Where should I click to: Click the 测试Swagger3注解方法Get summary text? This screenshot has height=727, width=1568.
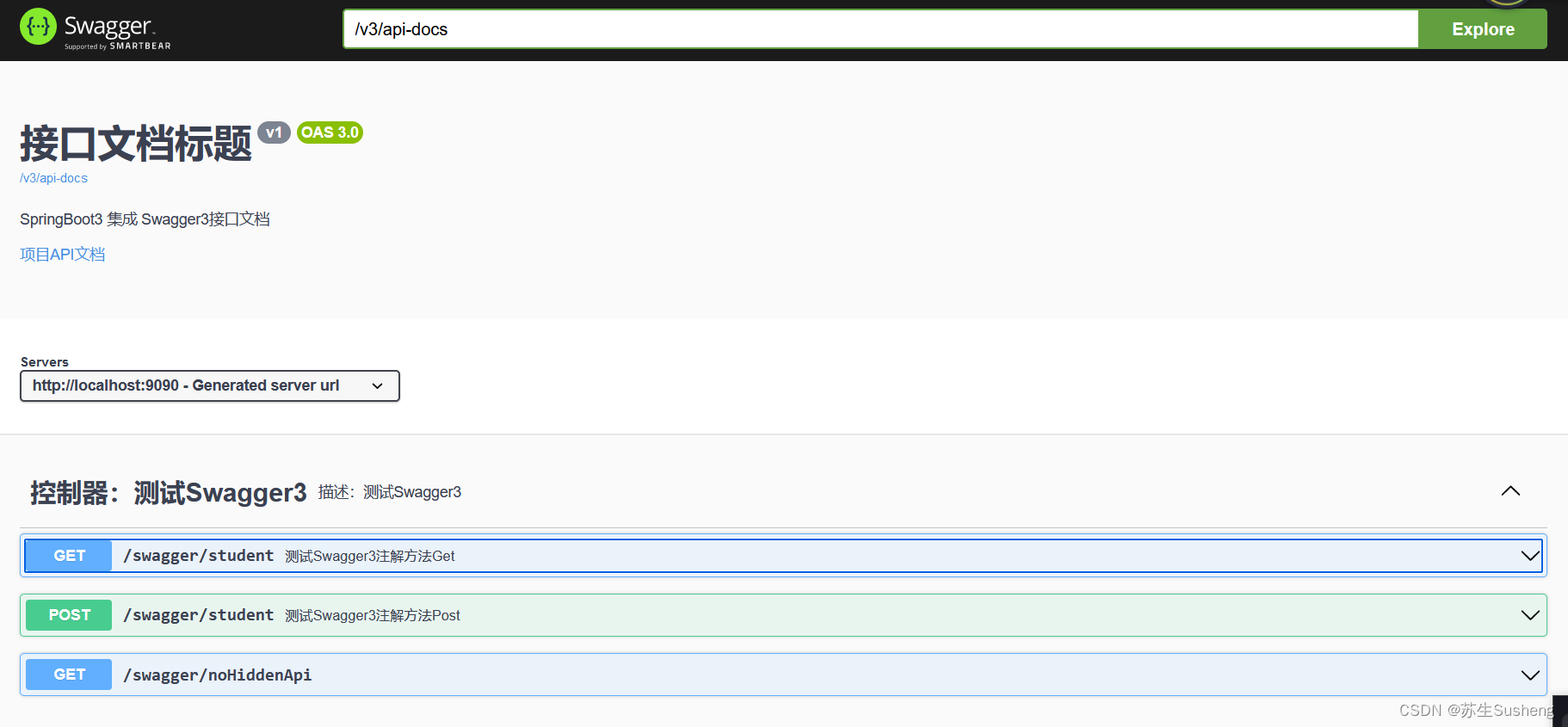click(370, 557)
